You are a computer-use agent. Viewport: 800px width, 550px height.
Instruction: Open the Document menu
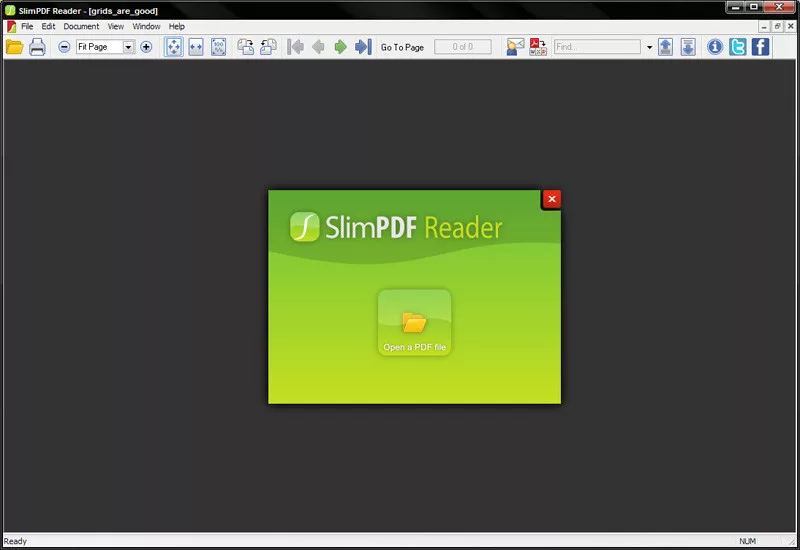click(81, 26)
